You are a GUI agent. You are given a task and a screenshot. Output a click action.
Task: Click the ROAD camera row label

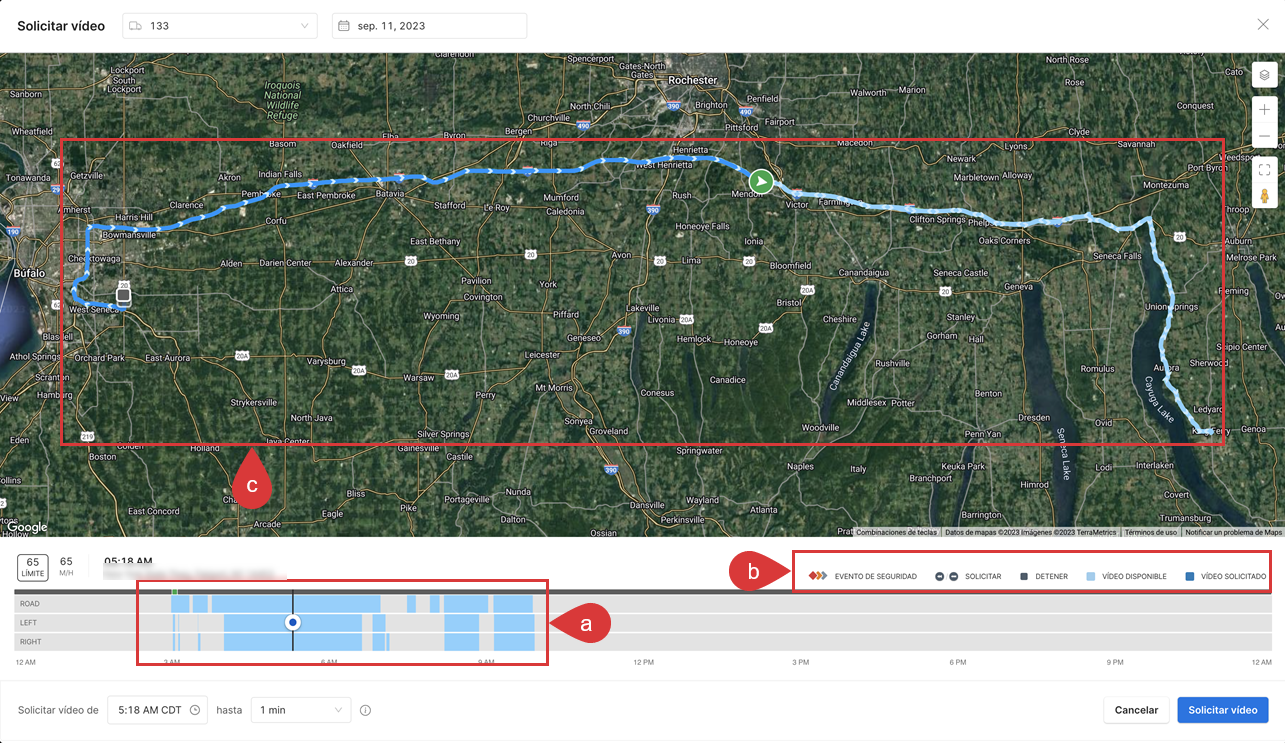(x=30, y=604)
